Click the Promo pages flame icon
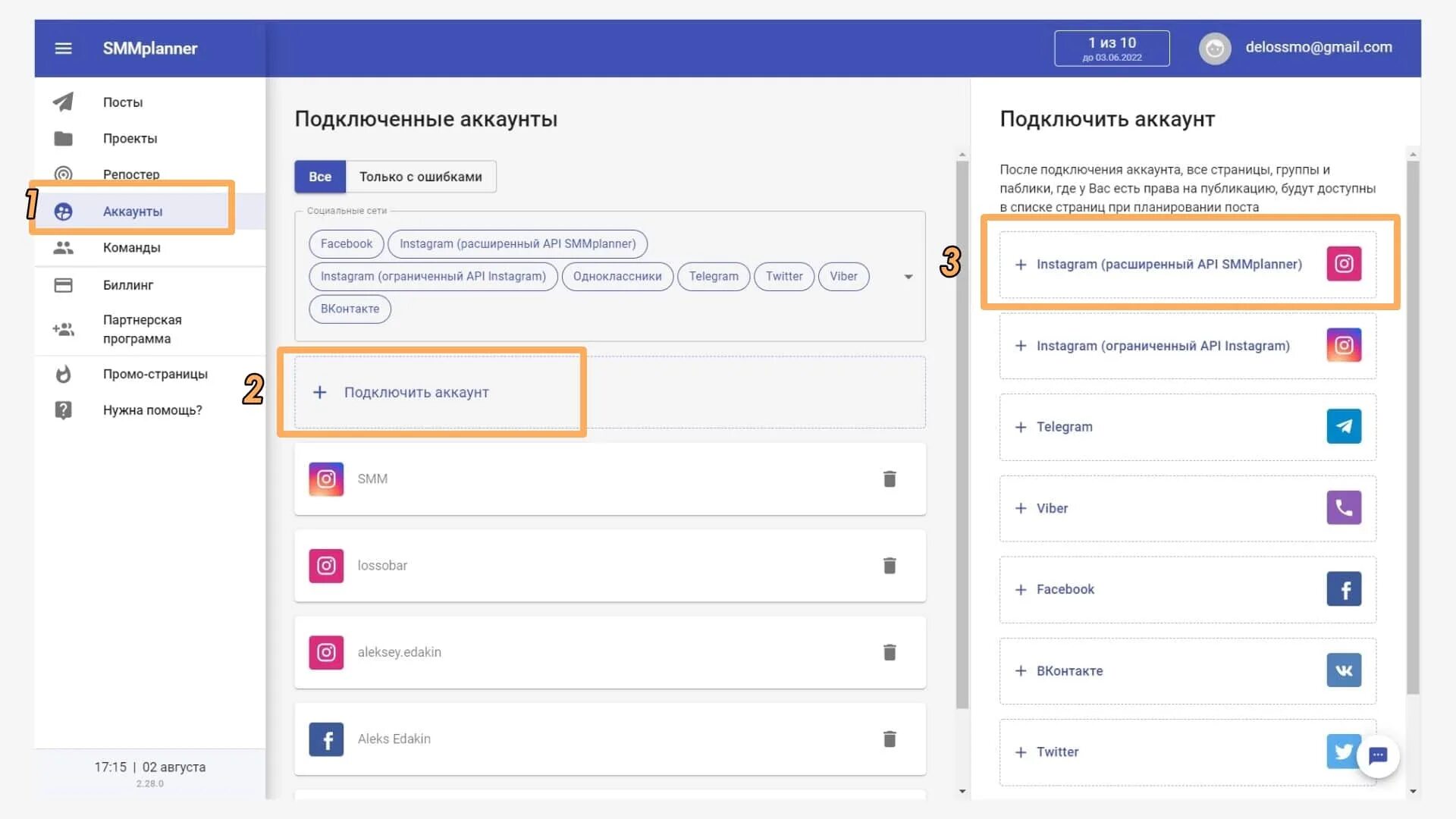 point(64,374)
